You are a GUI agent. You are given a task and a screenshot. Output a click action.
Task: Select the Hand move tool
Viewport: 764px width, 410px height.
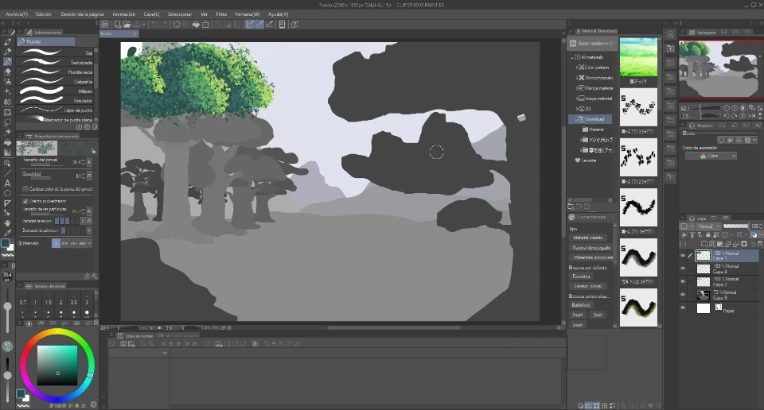point(7,224)
